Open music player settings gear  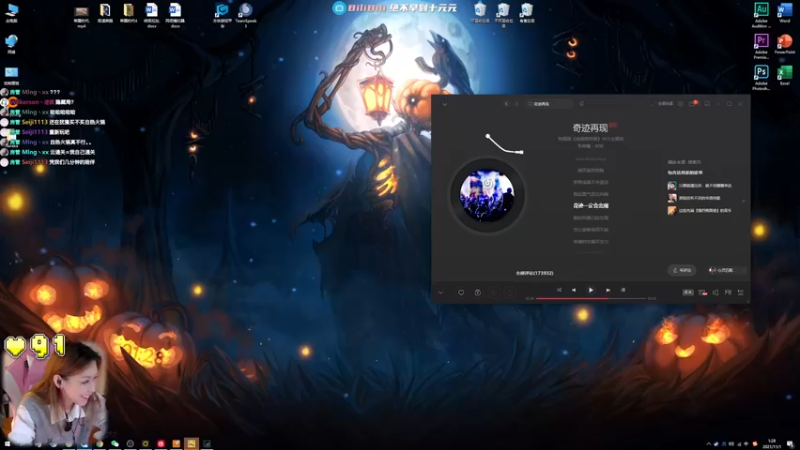click(681, 104)
